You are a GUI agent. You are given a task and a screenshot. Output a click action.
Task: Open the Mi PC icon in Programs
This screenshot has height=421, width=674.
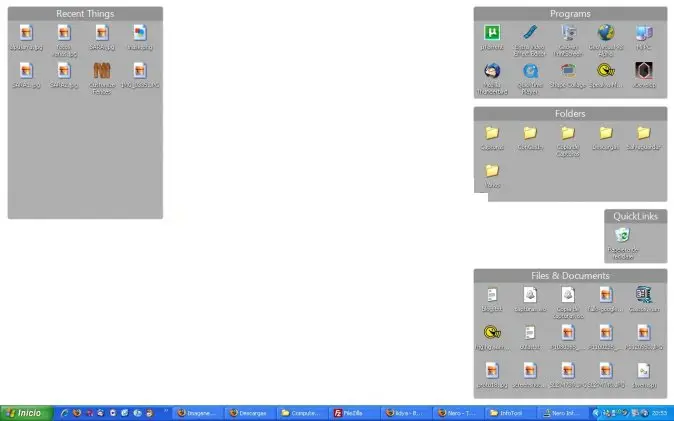(x=643, y=33)
